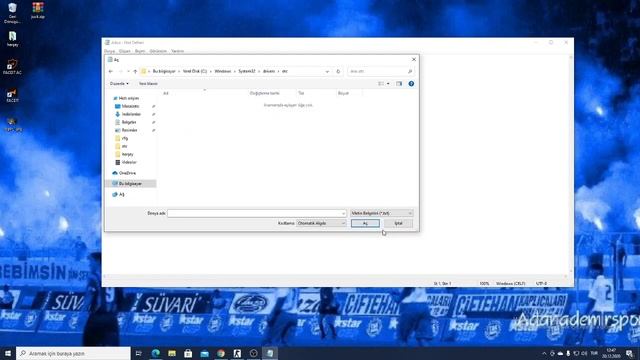Open Belgeler in the navigation pane
The width and height of the screenshot is (640, 360).
129,122
